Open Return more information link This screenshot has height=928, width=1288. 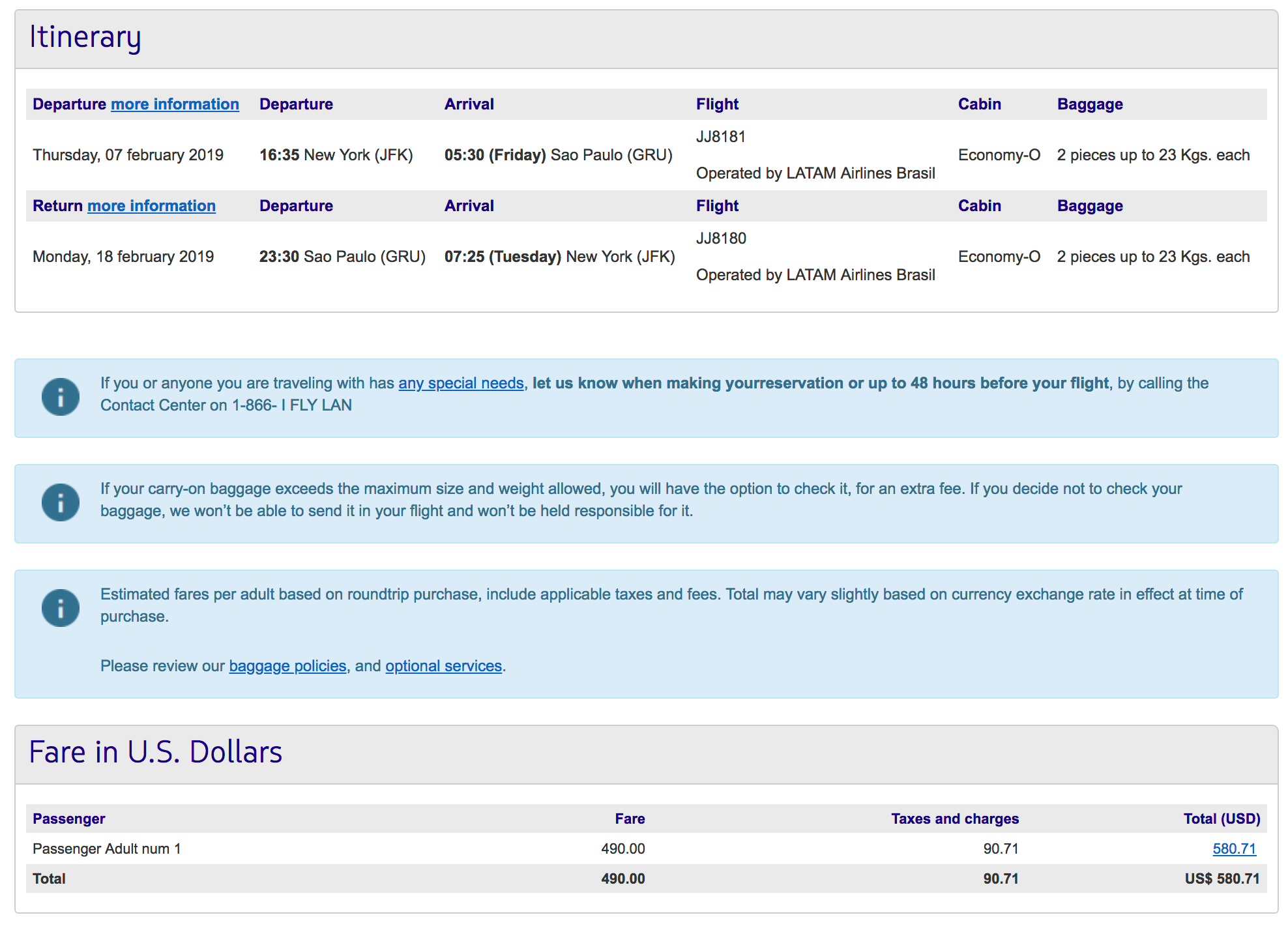(x=151, y=206)
